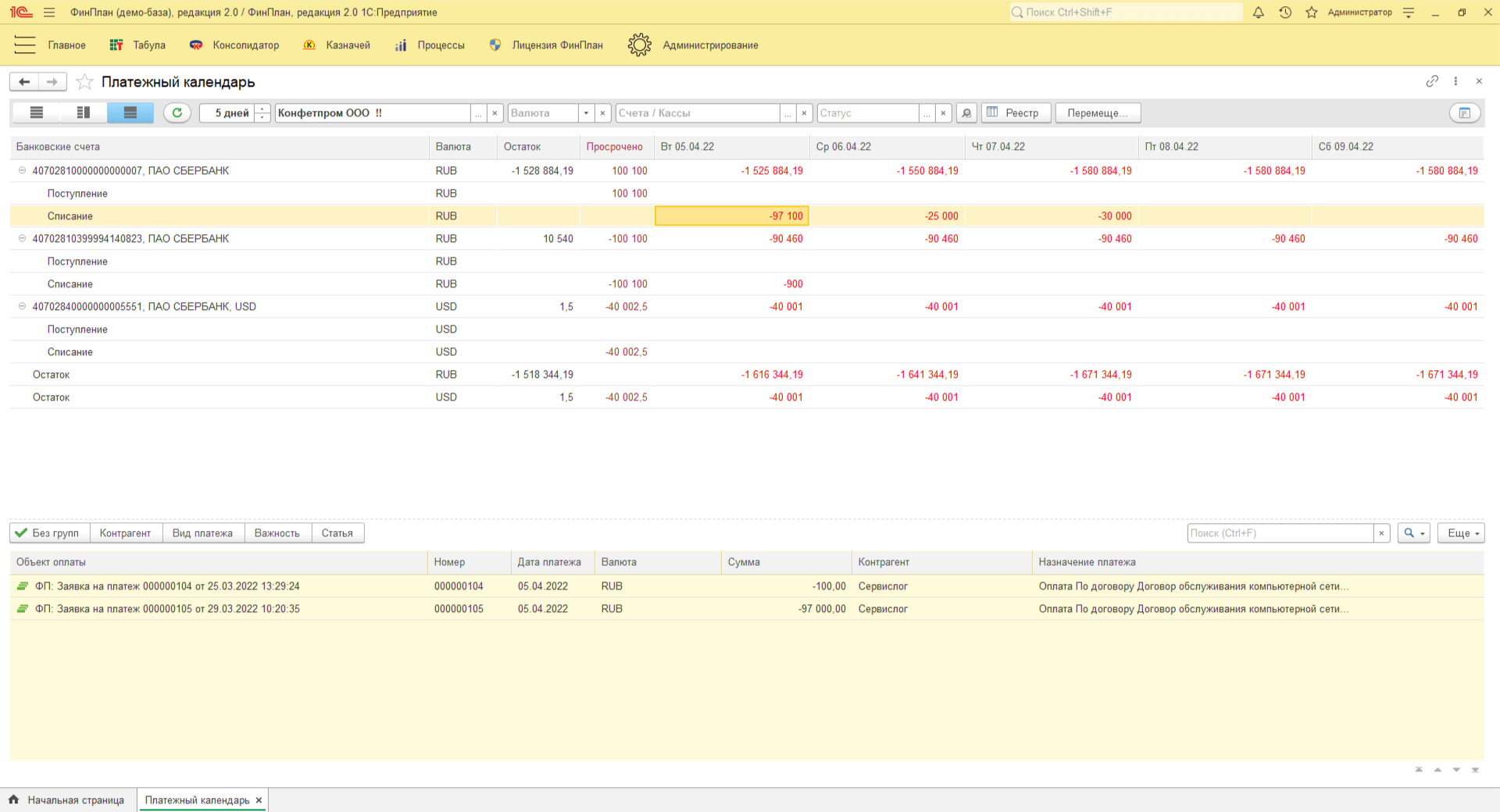Collapse account 40702810000000000007 ПАО СБЕРБАНК

click(x=22, y=171)
